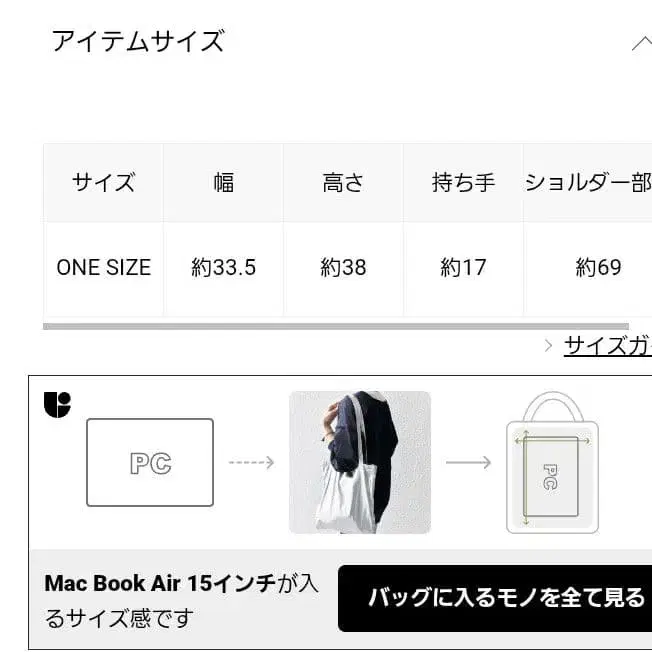Open the サイズガイド link
Screen dimensions: 652x652
pyautogui.click(x=608, y=346)
